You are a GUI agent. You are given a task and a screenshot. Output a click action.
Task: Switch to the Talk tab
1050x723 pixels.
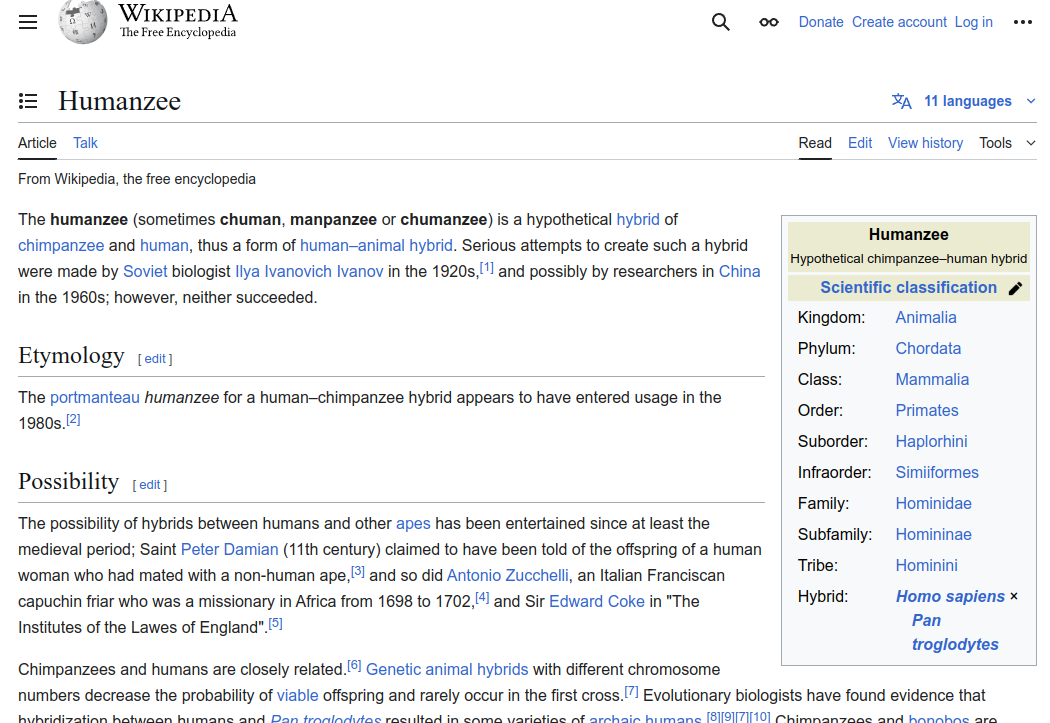pyautogui.click(x=85, y=143)
